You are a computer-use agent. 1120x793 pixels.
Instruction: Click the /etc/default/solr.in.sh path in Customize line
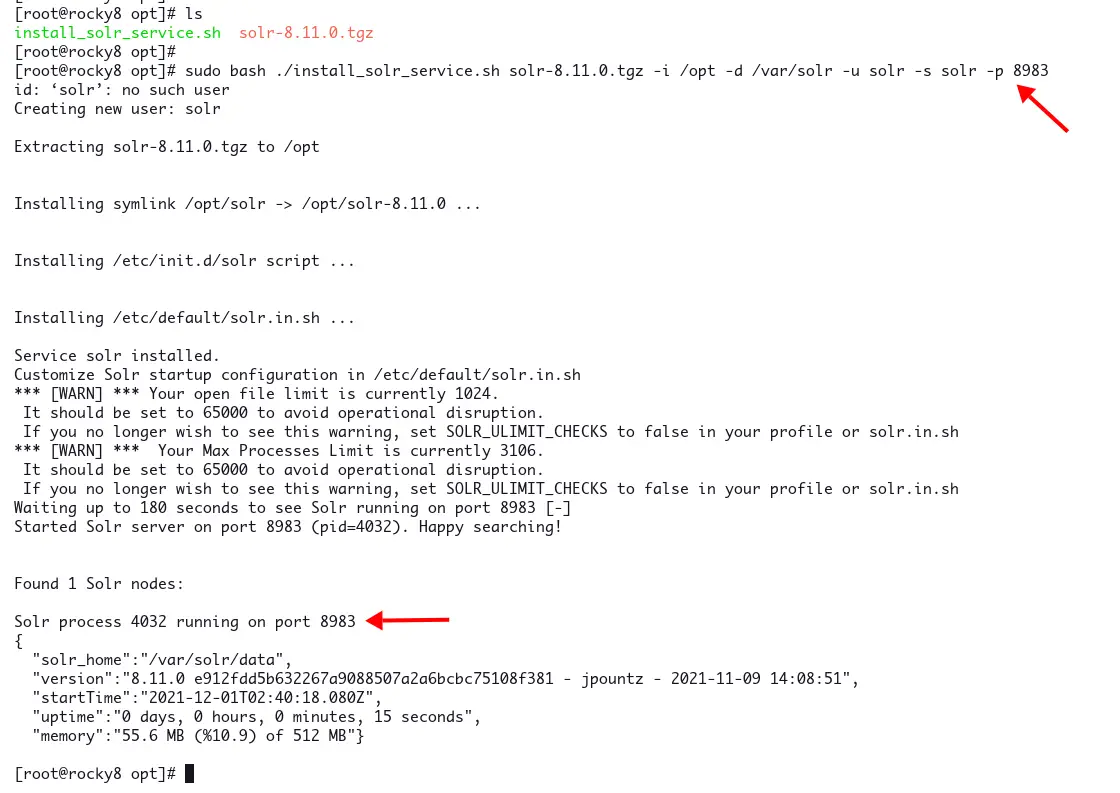pyautogui.click(x=477, y=375)
